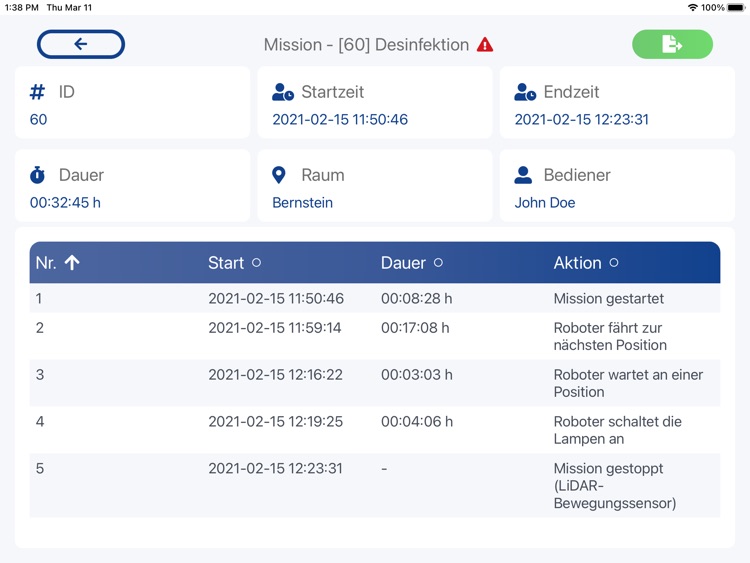Viewport: 750px width, 563px height.
Task: Click the operator name John Doe
Action: tap(545, 202)
